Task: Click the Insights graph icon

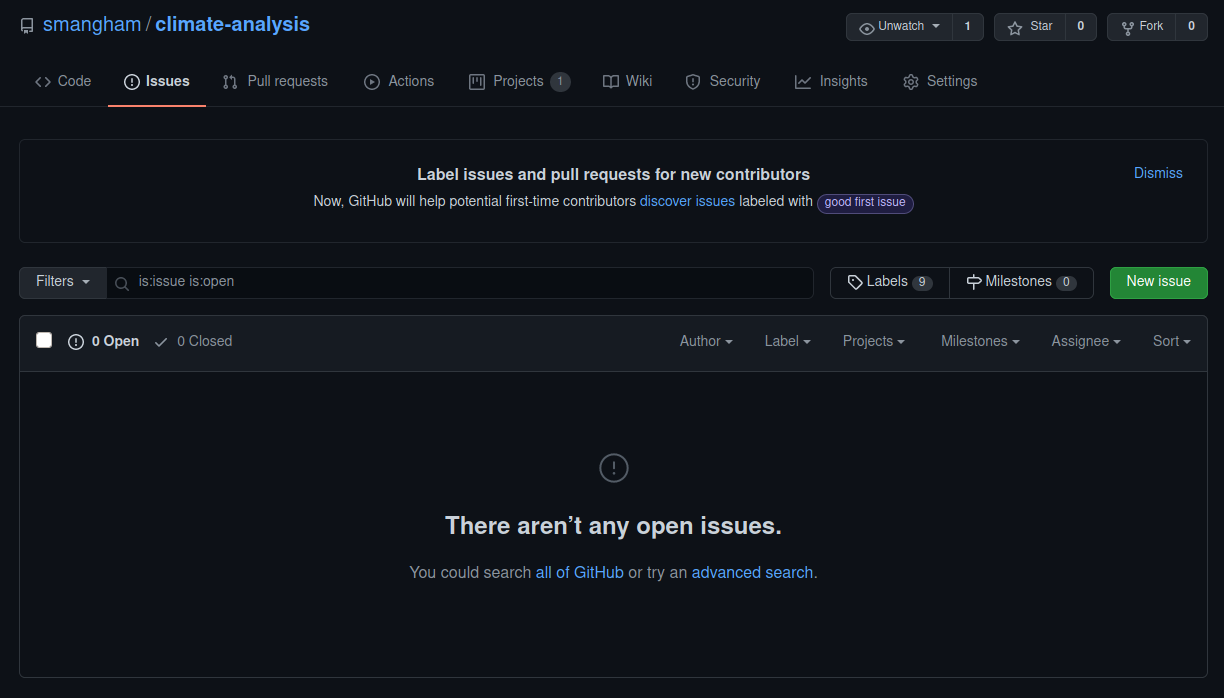Action: tap(803, 81)
